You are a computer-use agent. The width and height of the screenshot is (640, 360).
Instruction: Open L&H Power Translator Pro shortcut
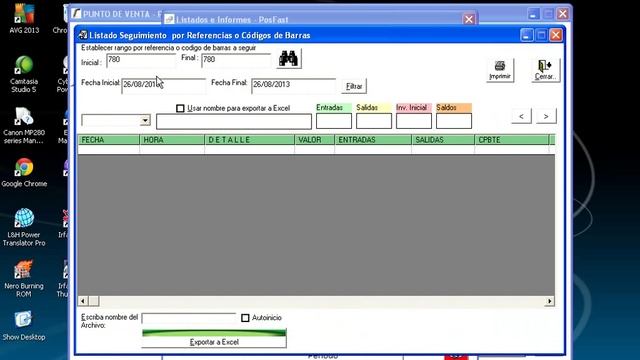[24, 227]
